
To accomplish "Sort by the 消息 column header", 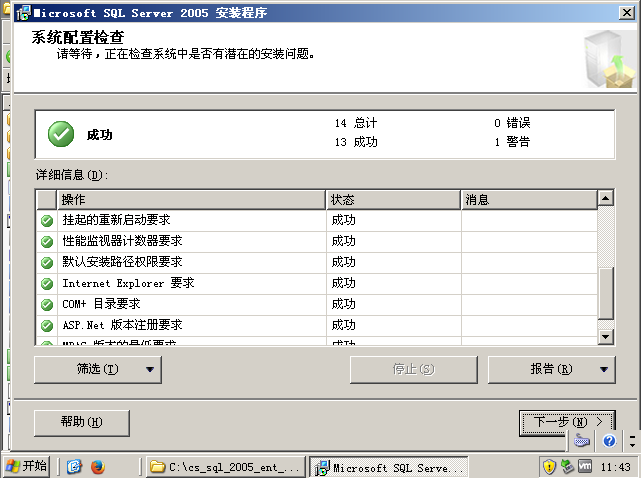I will click(x=529, y=200).
